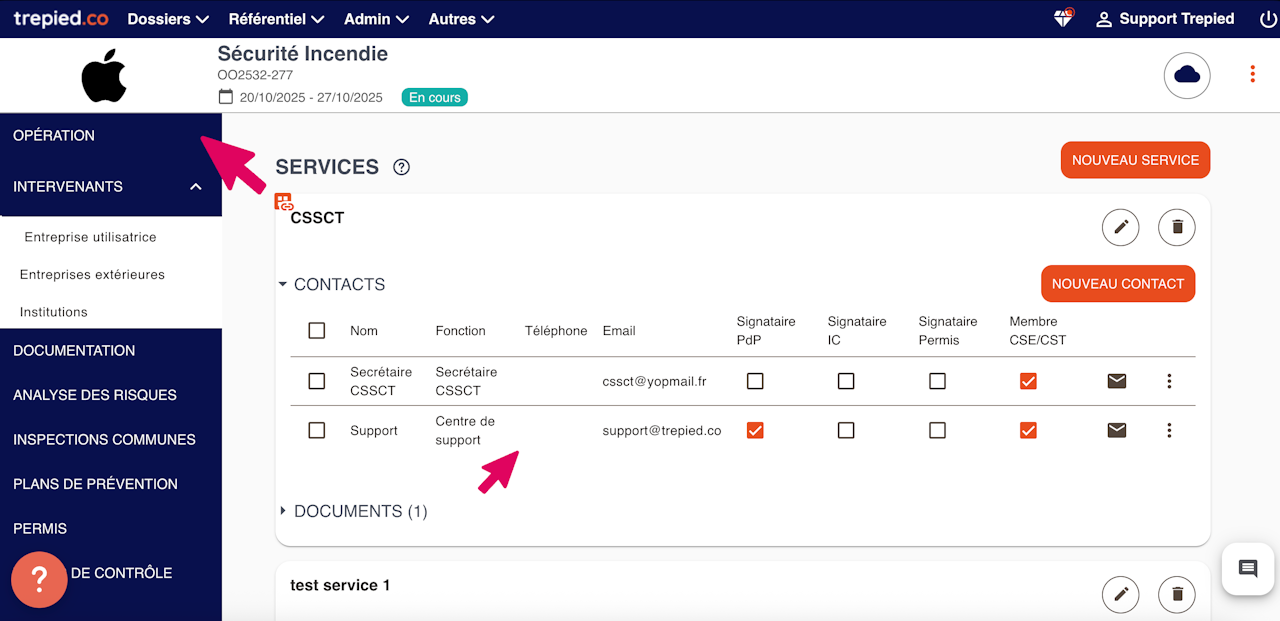1280x621 pixels.
Task: Click the NOUVEAU CONTACT button
Action: [1117, 284]
